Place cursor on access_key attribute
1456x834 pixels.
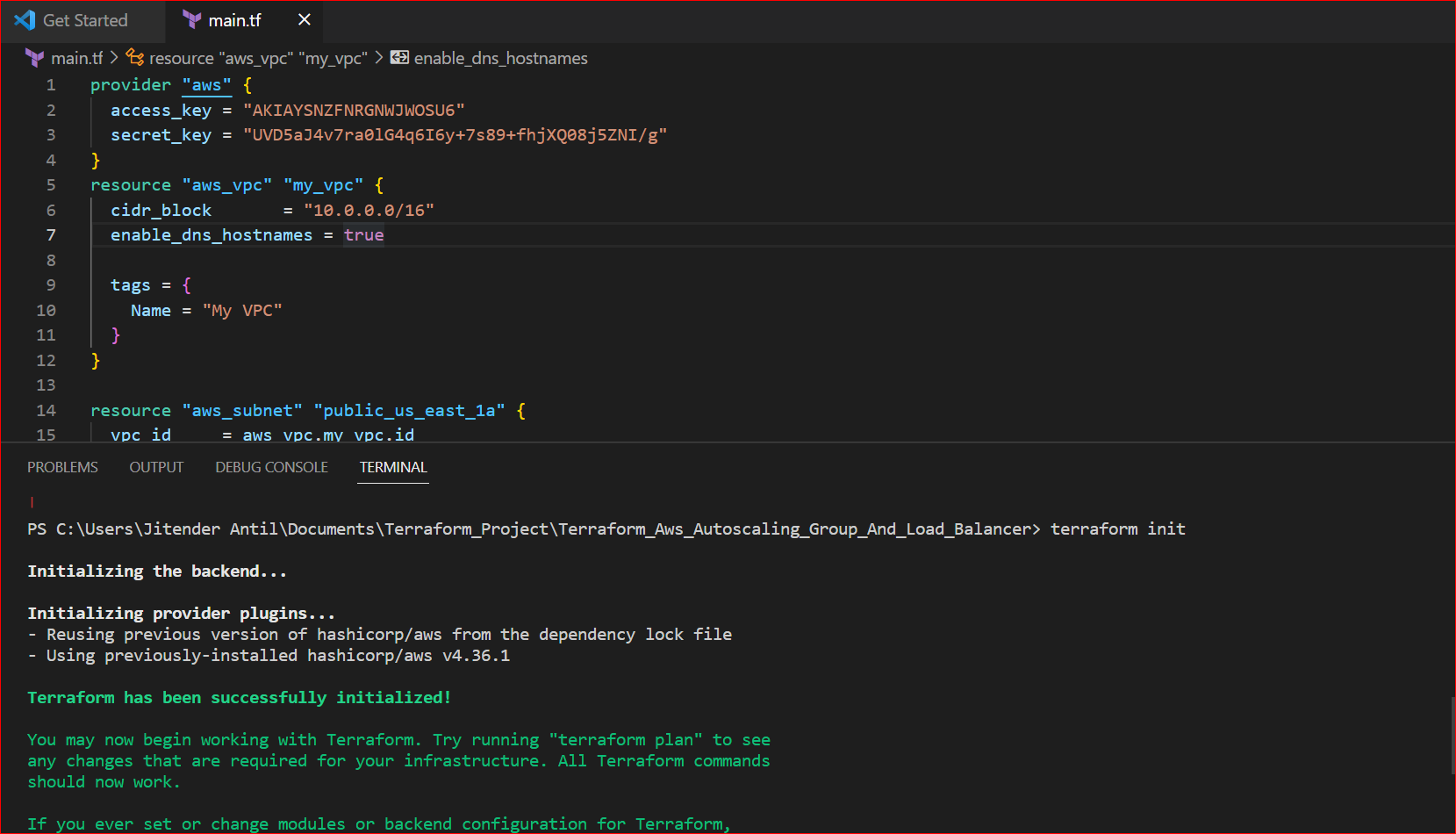[161, 110]
